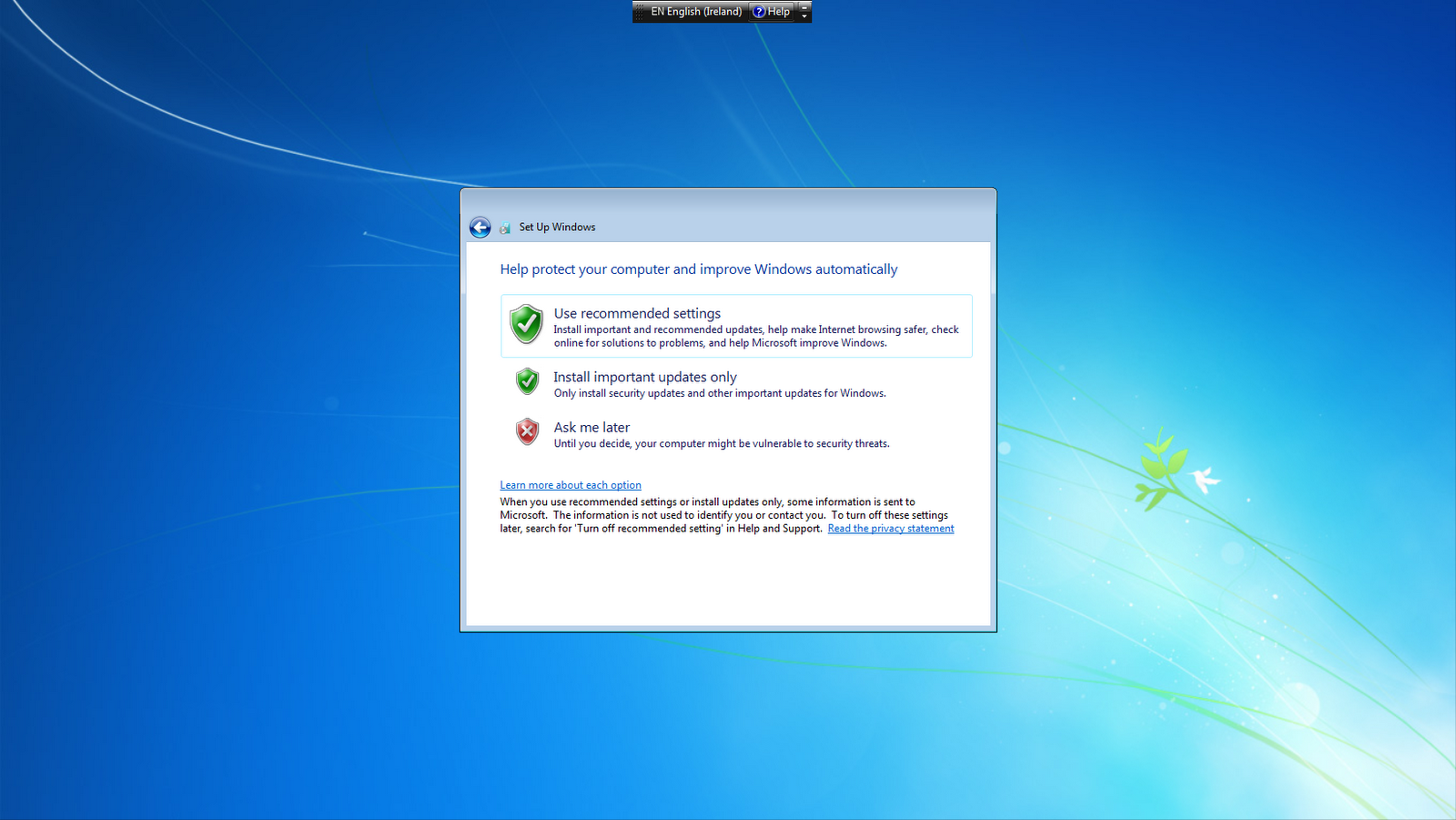
Task: Read the privacy statement link
Action: tap(891, 529)
